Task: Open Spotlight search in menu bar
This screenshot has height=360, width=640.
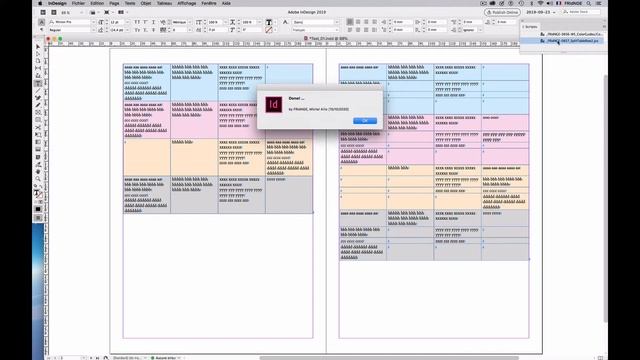Action: pyautogui.click(x=589, y=3)
